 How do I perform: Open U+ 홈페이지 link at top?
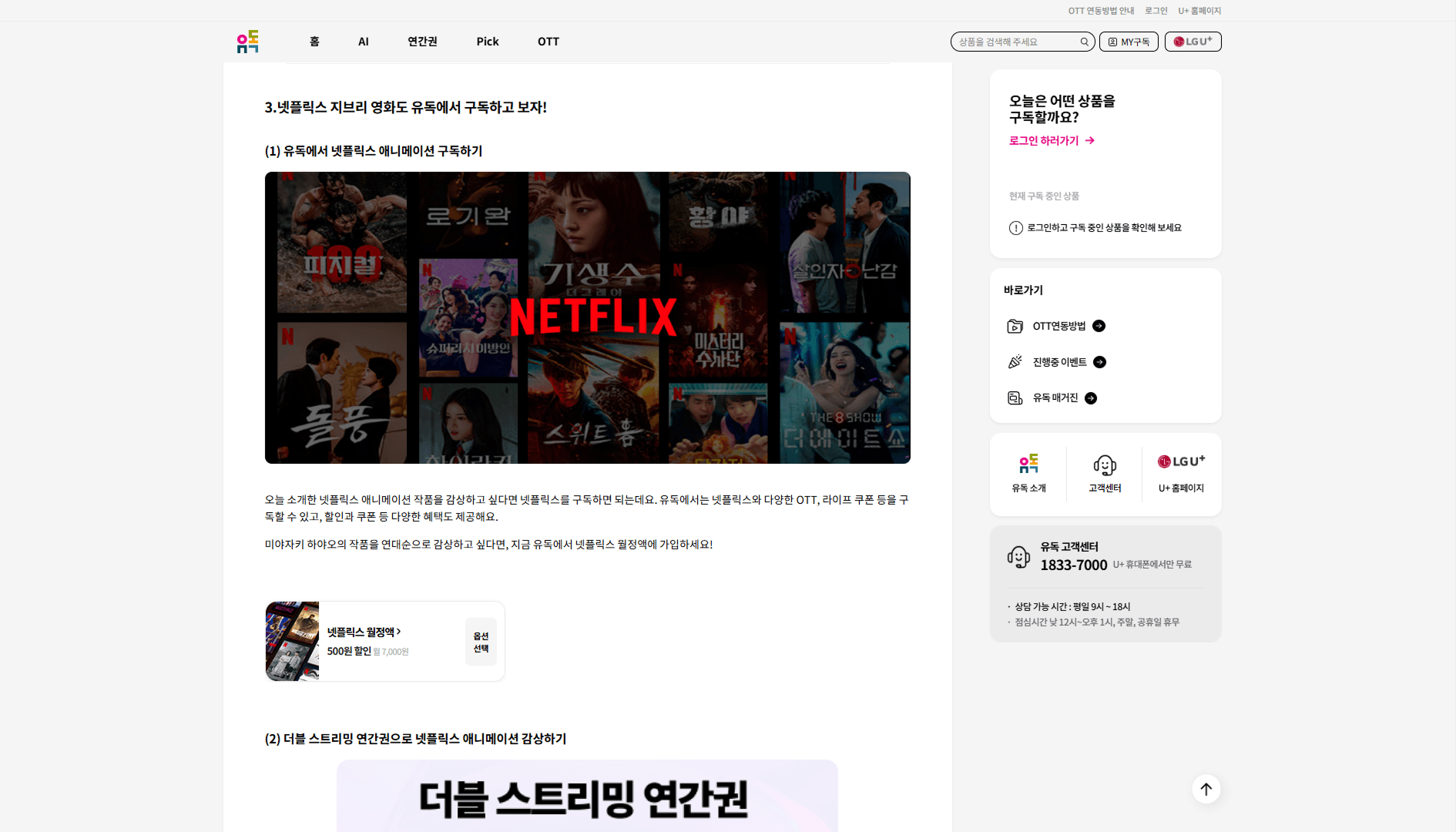click(1199, 11)
